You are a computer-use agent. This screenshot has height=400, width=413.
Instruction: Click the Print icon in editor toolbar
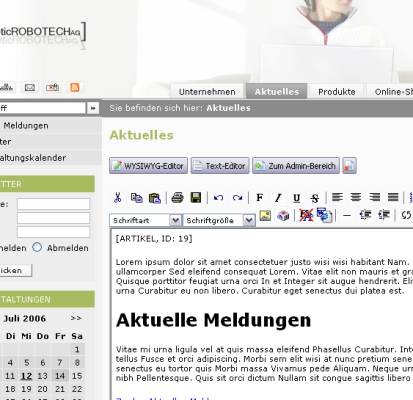177,198
